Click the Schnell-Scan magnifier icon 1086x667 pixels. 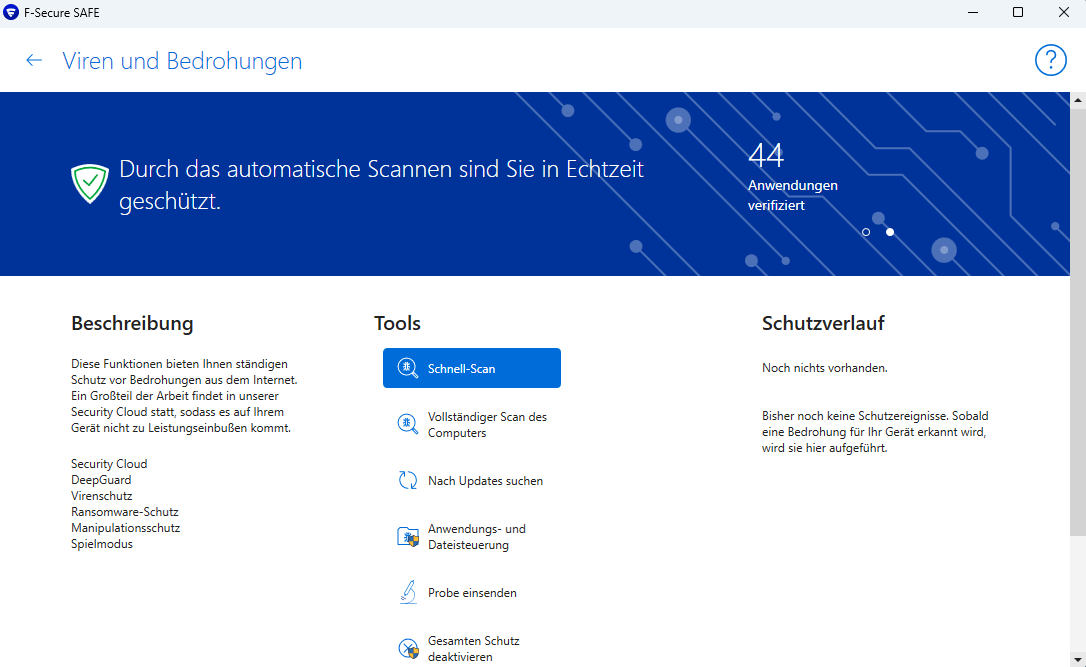point(407,368)
